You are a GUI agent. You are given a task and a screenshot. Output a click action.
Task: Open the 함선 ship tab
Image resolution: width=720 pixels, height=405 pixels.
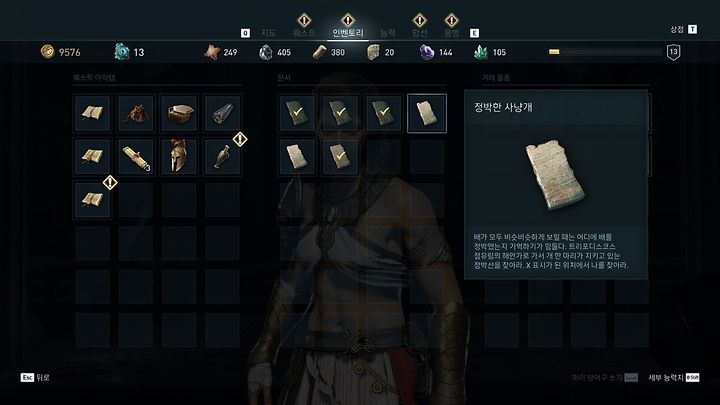tap(419, 33)
